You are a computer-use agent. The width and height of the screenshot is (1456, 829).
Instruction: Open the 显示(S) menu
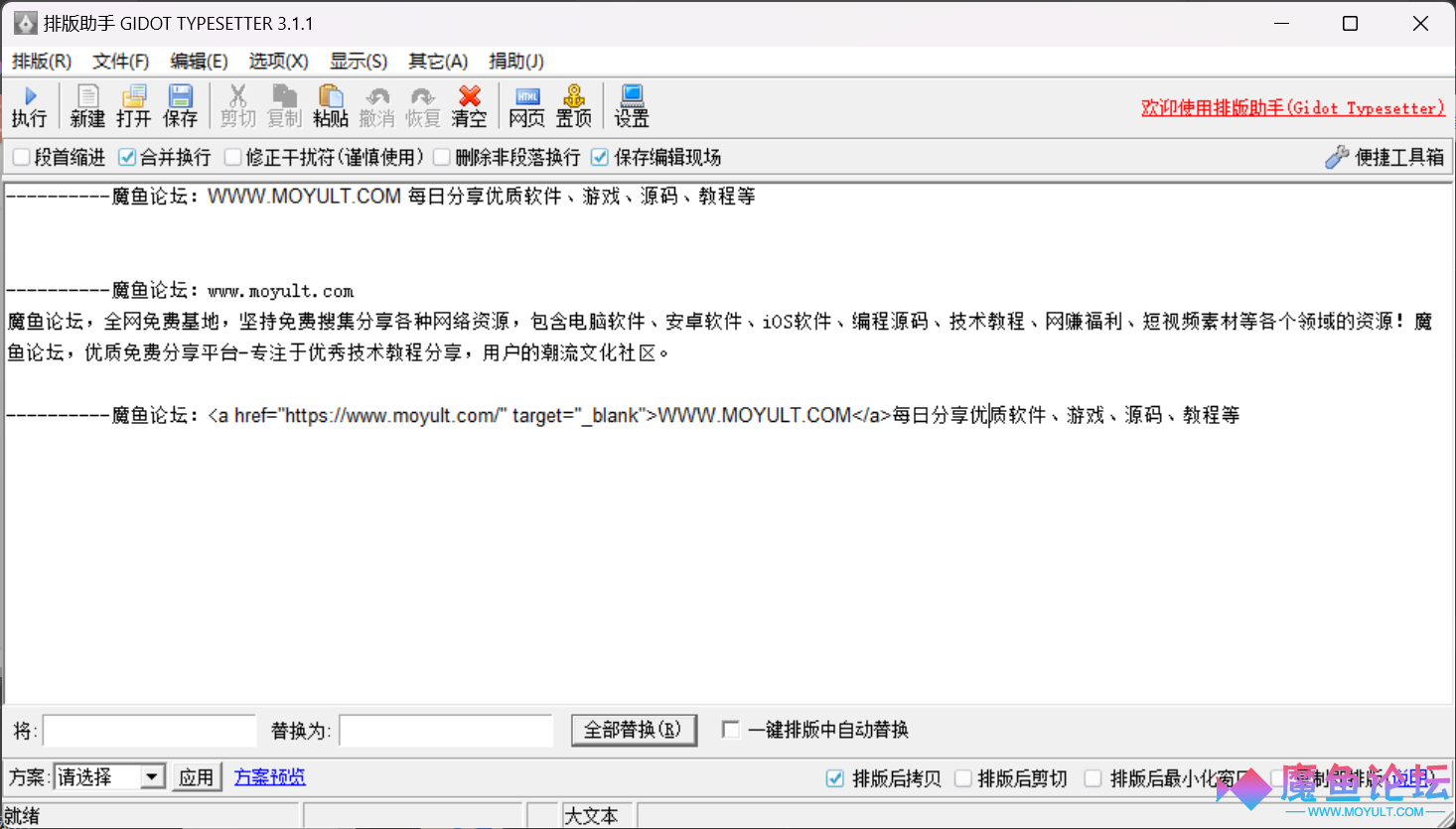click(359, 62)
